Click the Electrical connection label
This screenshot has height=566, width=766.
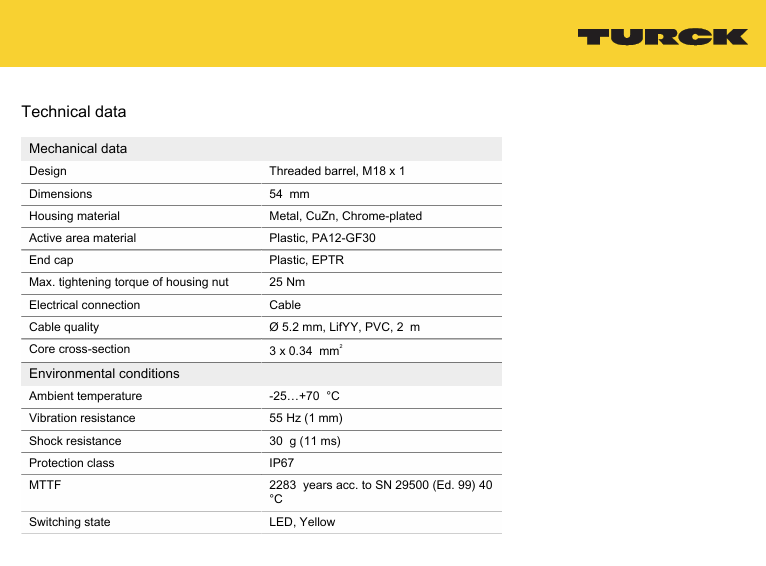tap(84, 305)
